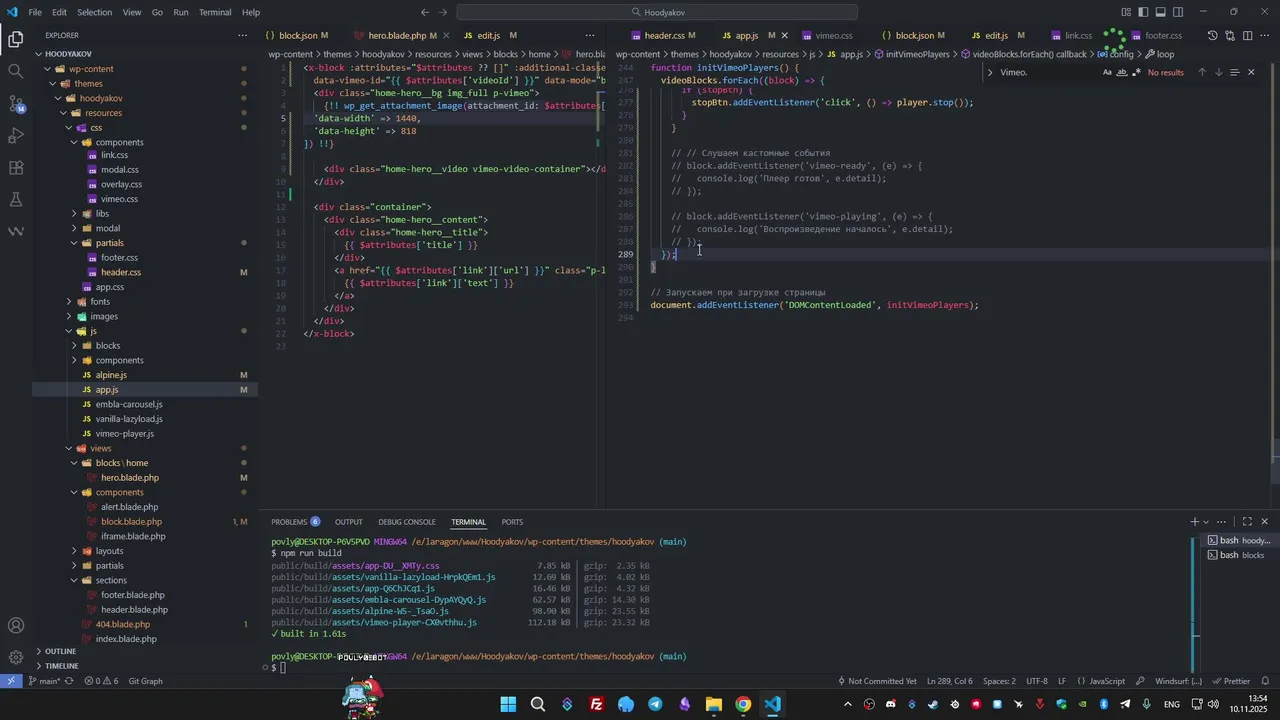Toggle bottom Panel visibility in title bar
This screenshot has height=720, width=1280.
coord(1161,12)
